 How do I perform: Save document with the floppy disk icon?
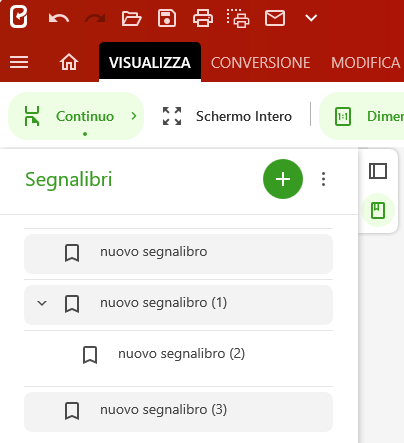click(167, 18)
